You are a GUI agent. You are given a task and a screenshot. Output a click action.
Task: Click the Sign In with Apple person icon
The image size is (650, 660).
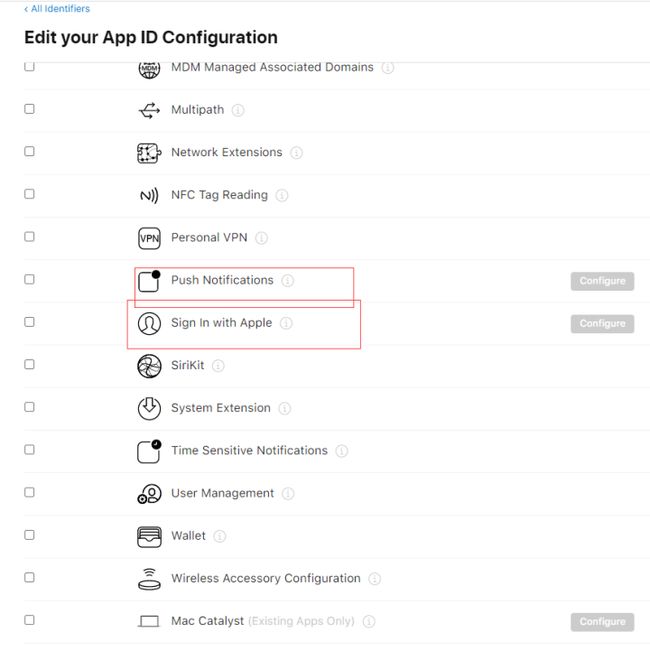point(149,323)
